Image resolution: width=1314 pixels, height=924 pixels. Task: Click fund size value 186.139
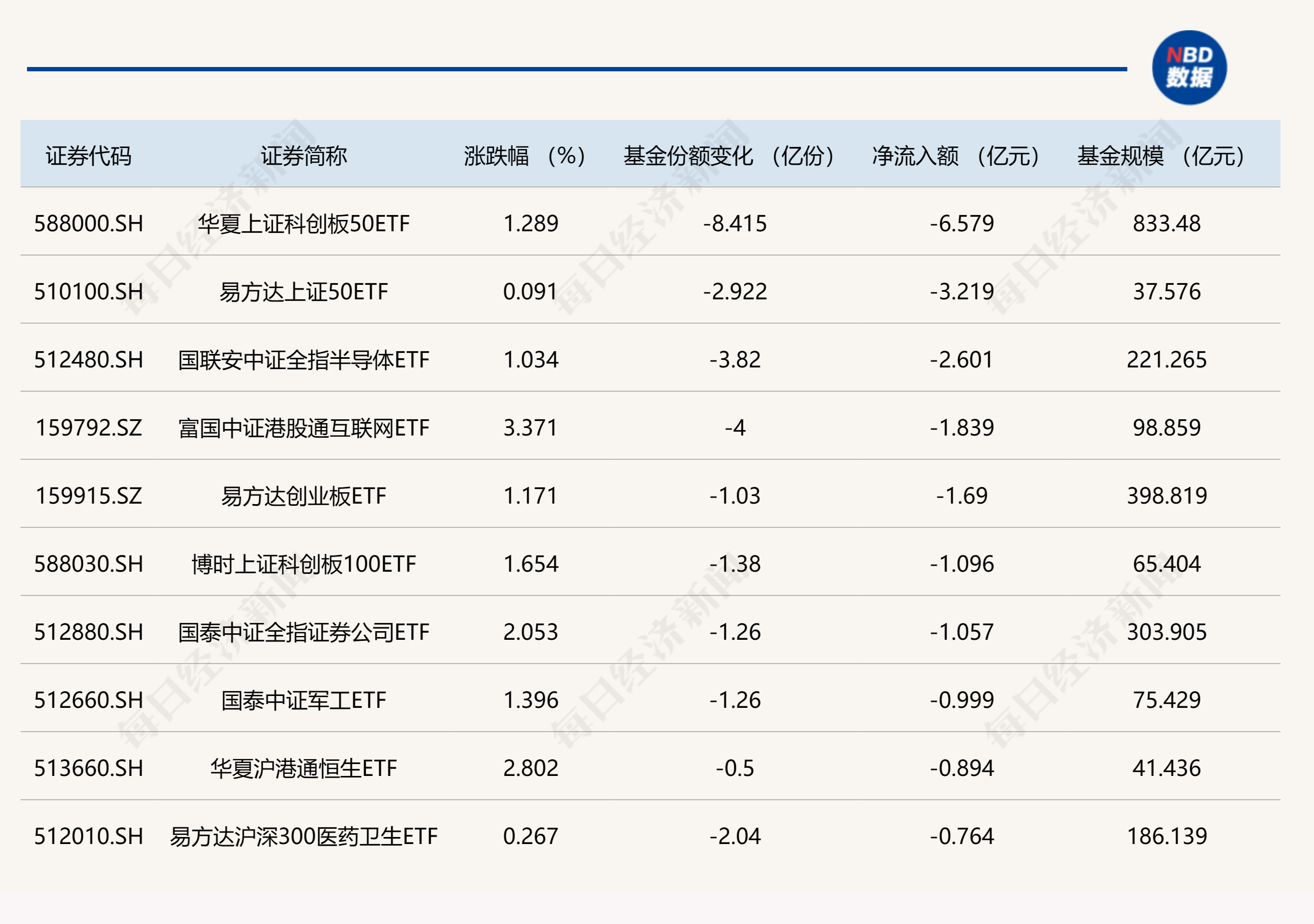pos(1166,836)
